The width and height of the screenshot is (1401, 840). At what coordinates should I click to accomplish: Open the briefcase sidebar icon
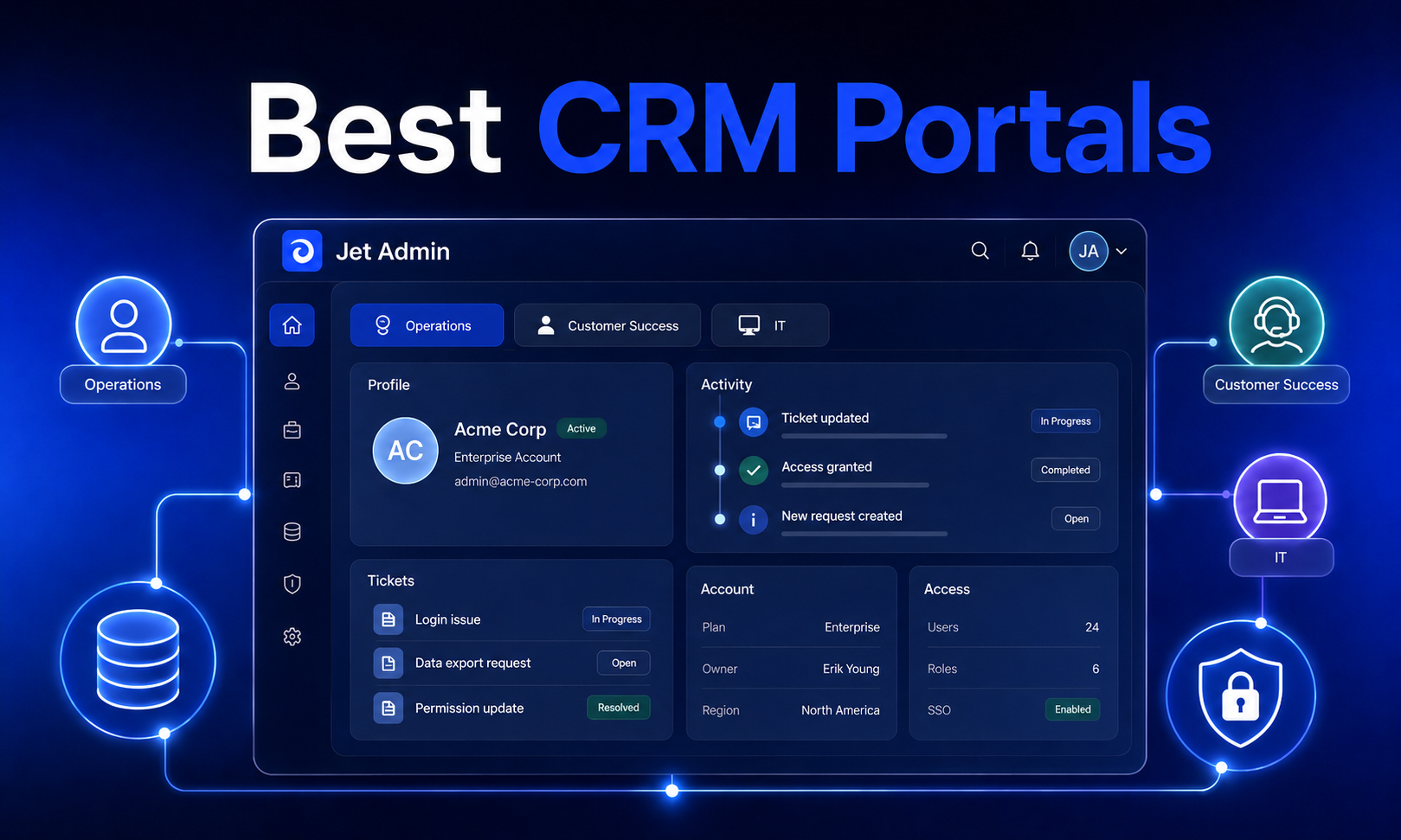point(292,430)
